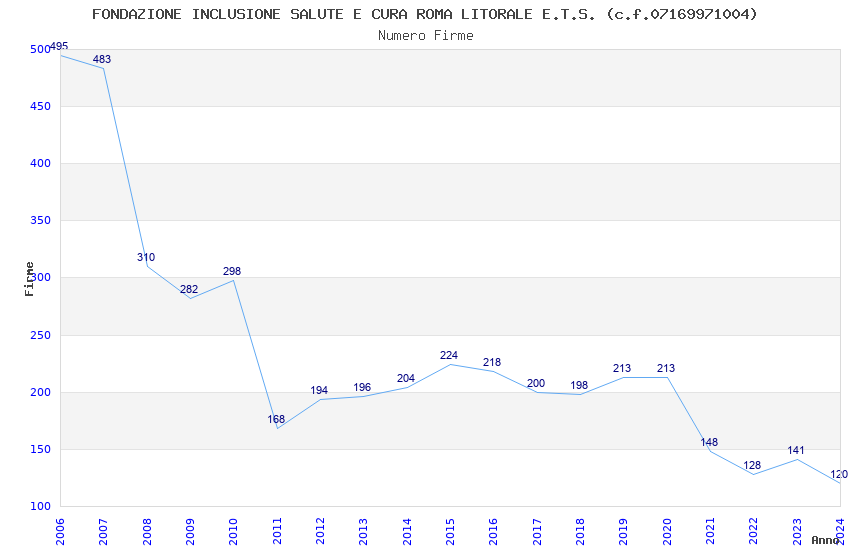
Task: Select the 168 low point at 2011
Action: pyautogui.click(x=276, y=420)
